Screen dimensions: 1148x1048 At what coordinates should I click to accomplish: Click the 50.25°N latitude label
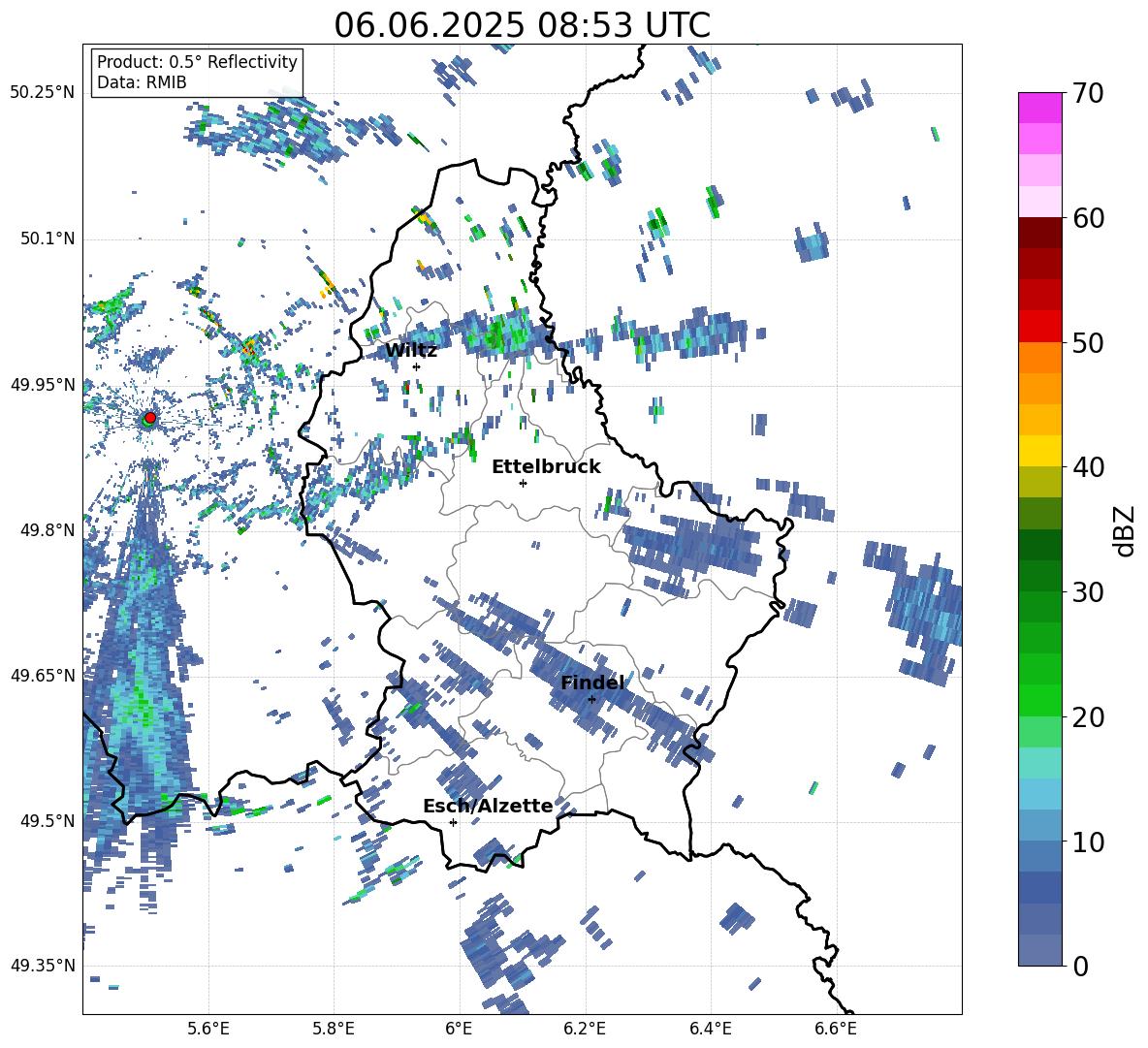[x=43, y=93]
